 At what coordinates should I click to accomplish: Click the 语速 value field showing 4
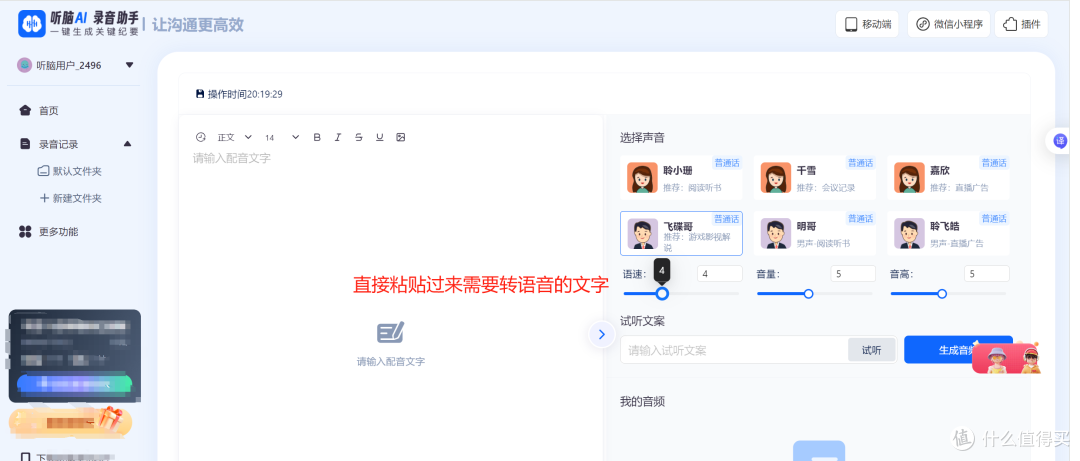click(x=720, y=274)
